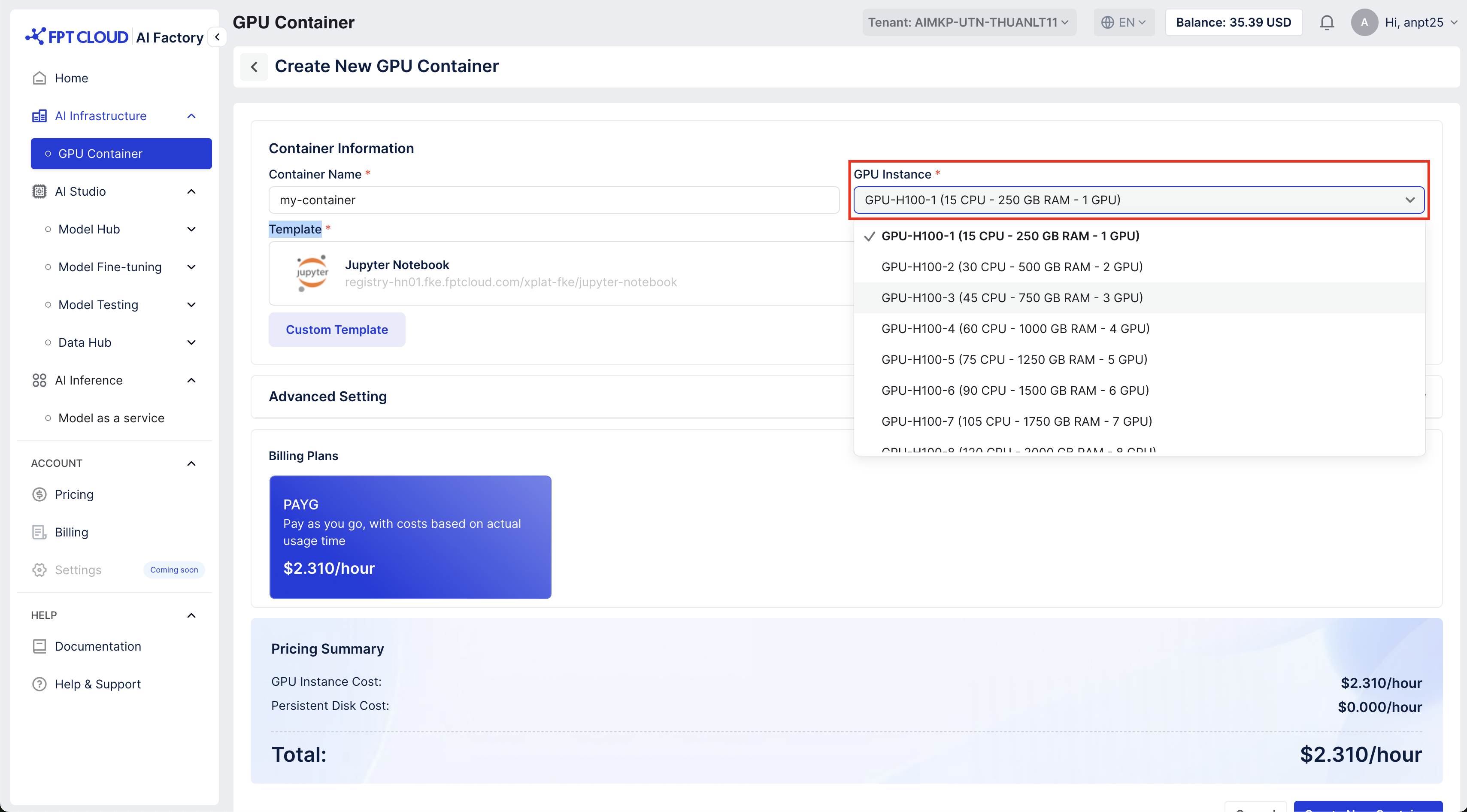Toggle the GPU Instance dropdown arrow
The width and height of the screenshot is (1467, 812).
pyautogui.click(x=1409, y=200)
